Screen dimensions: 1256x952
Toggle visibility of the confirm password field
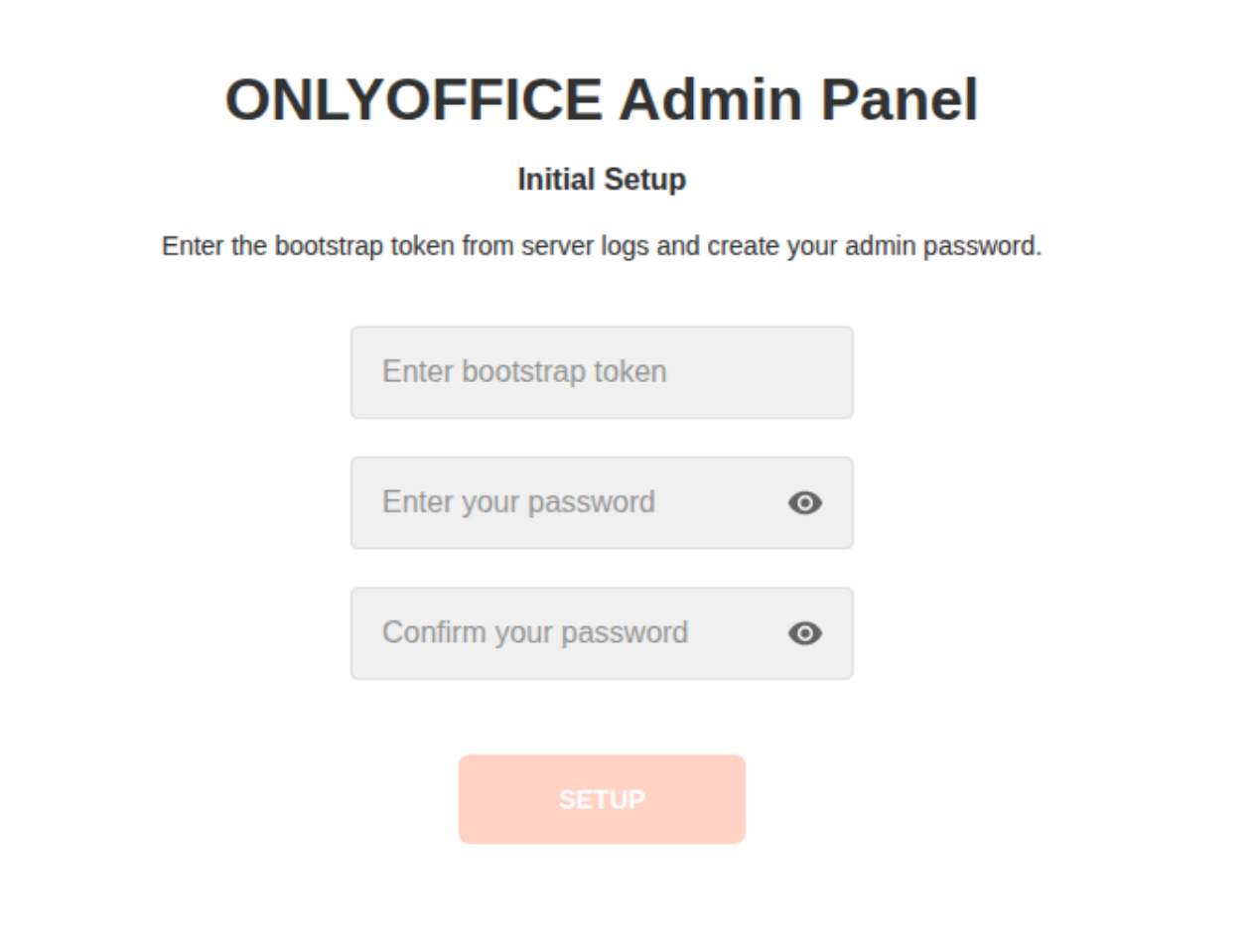(804, 633)
